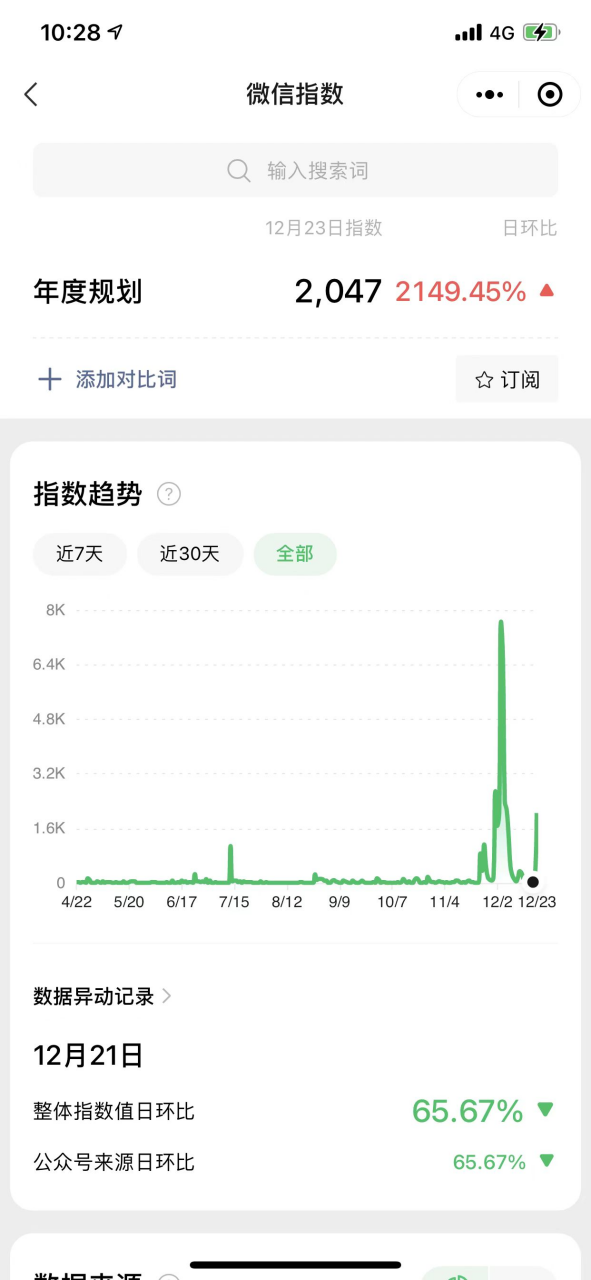
Task: Tap the 公众号来源日环比 label
Action: (114, 1162)
